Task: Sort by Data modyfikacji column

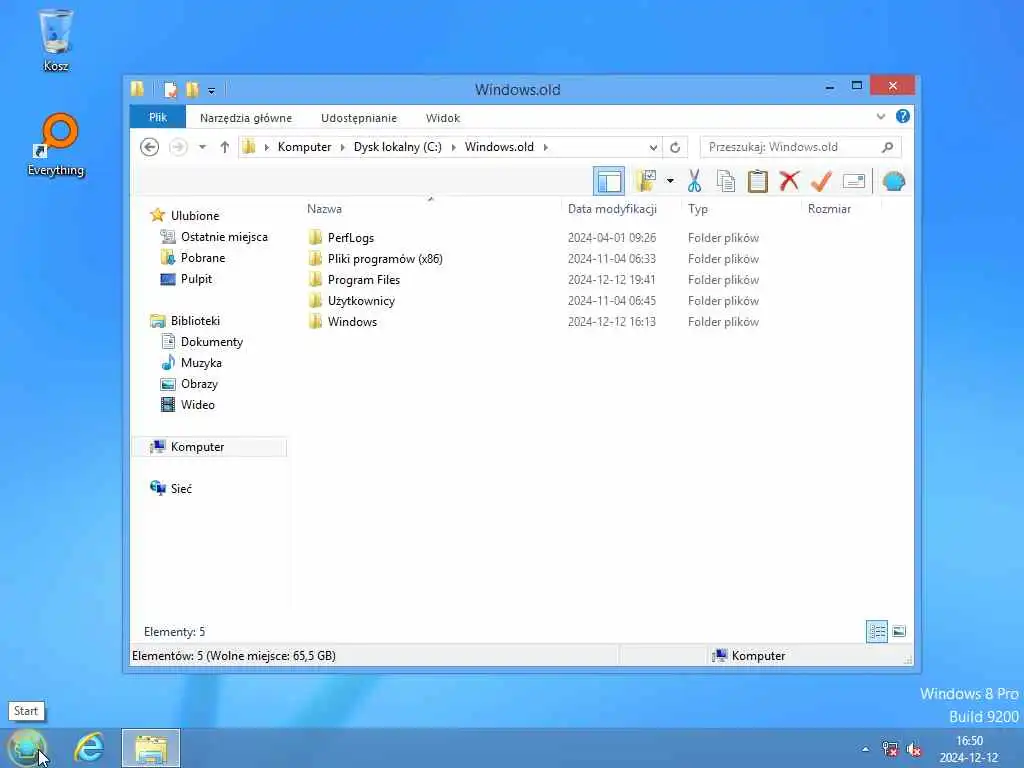Action: (x=612, y=209)
